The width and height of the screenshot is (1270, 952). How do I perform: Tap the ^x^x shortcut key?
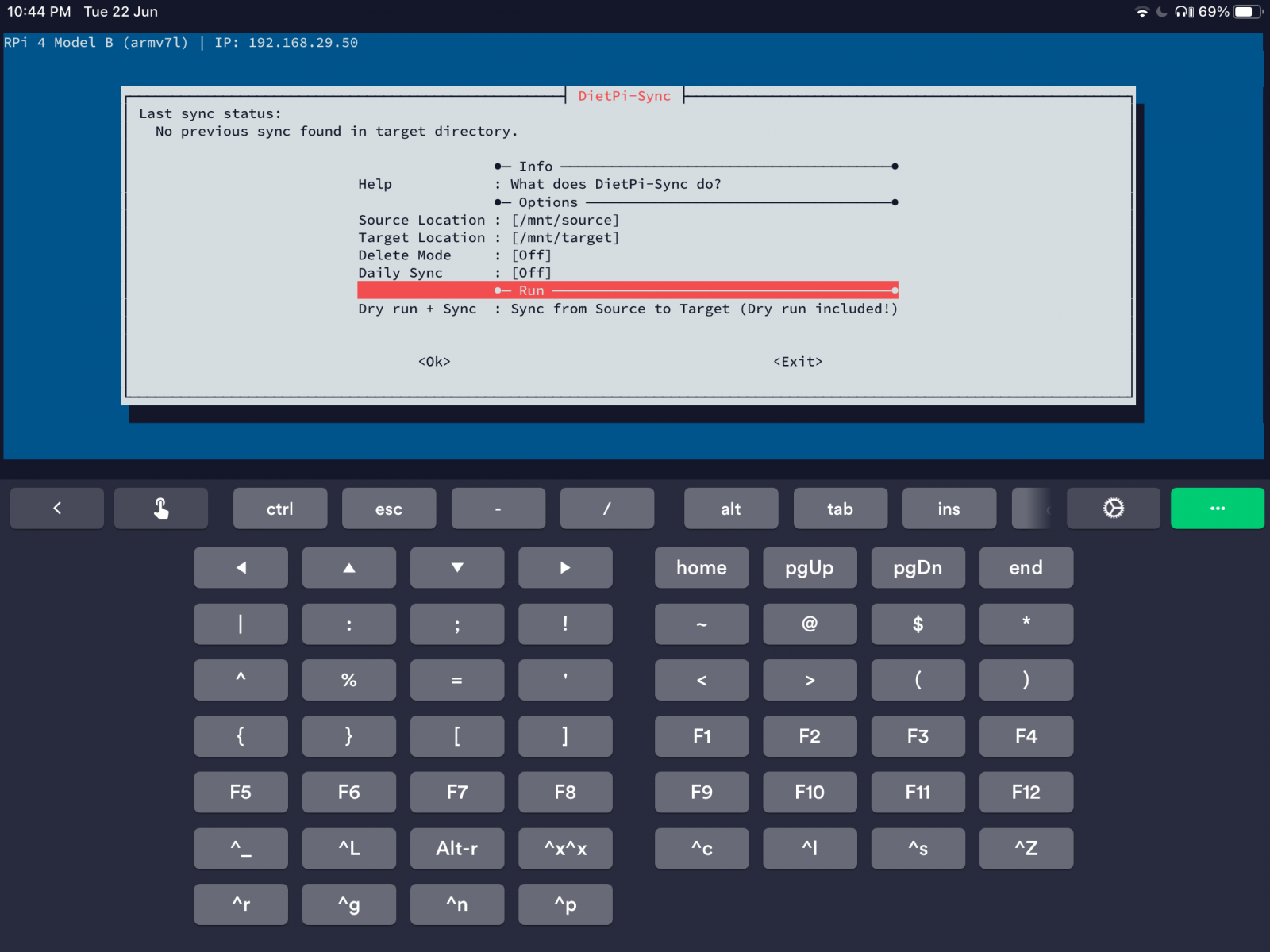click(565, 848)
